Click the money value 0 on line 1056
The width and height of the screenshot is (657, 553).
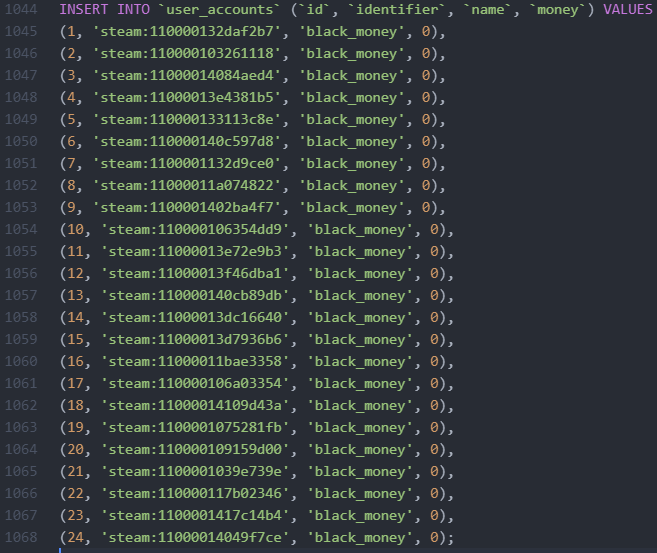[x=434, y=273]
